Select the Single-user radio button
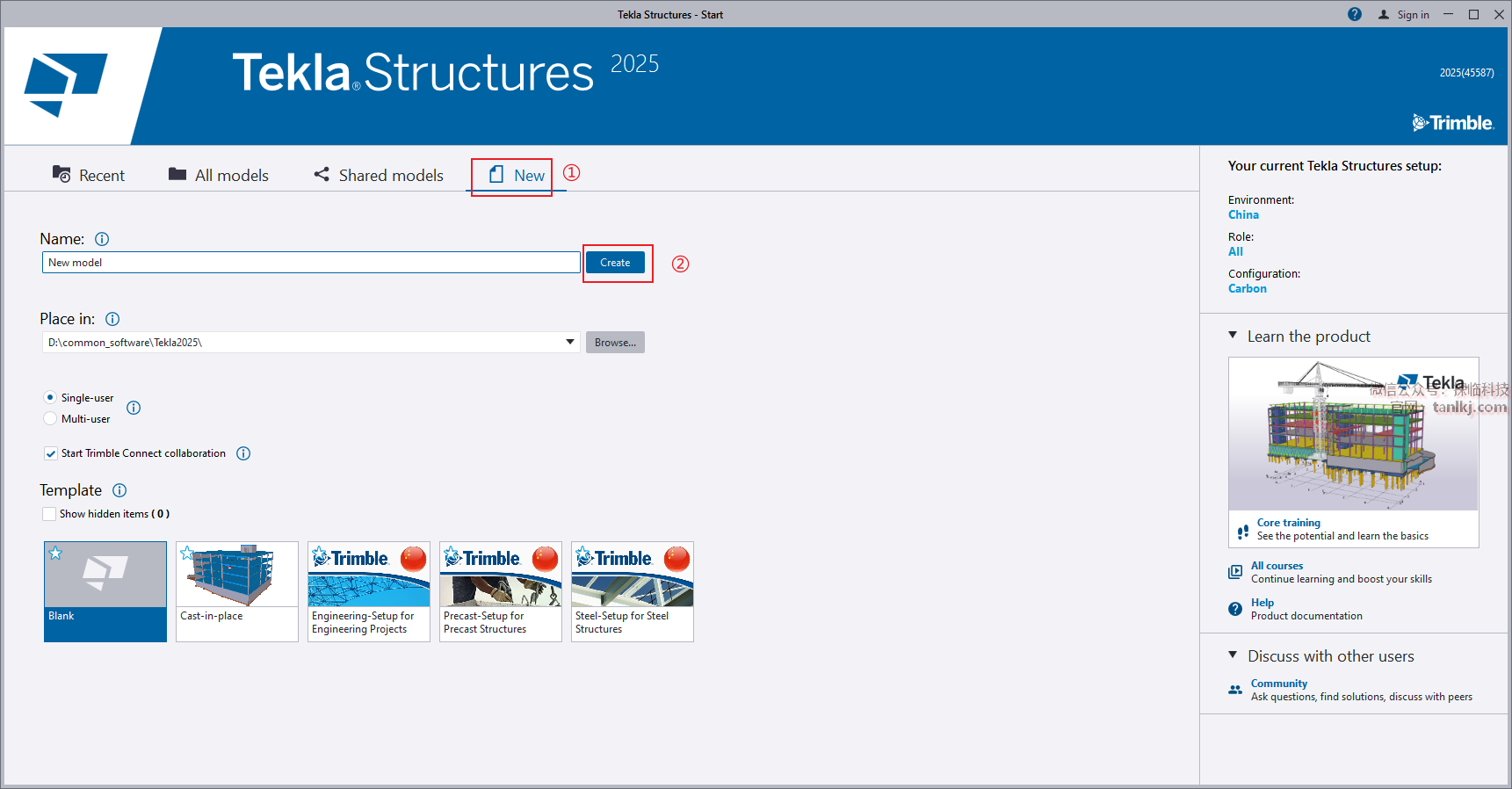1512x789 pixels. coord(50,397)
